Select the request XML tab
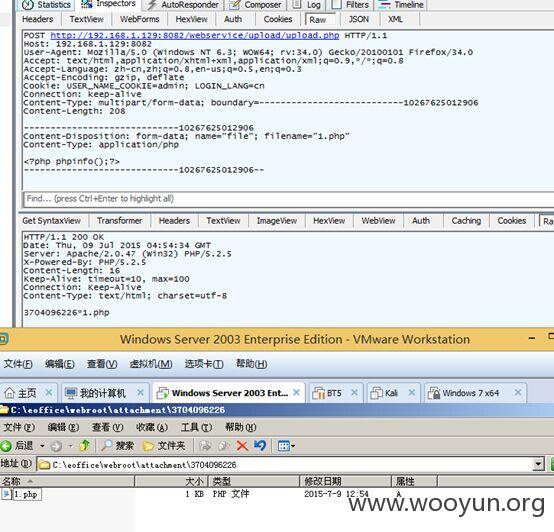This screenshot has width=554, height=532. click(x=395, y=19)
